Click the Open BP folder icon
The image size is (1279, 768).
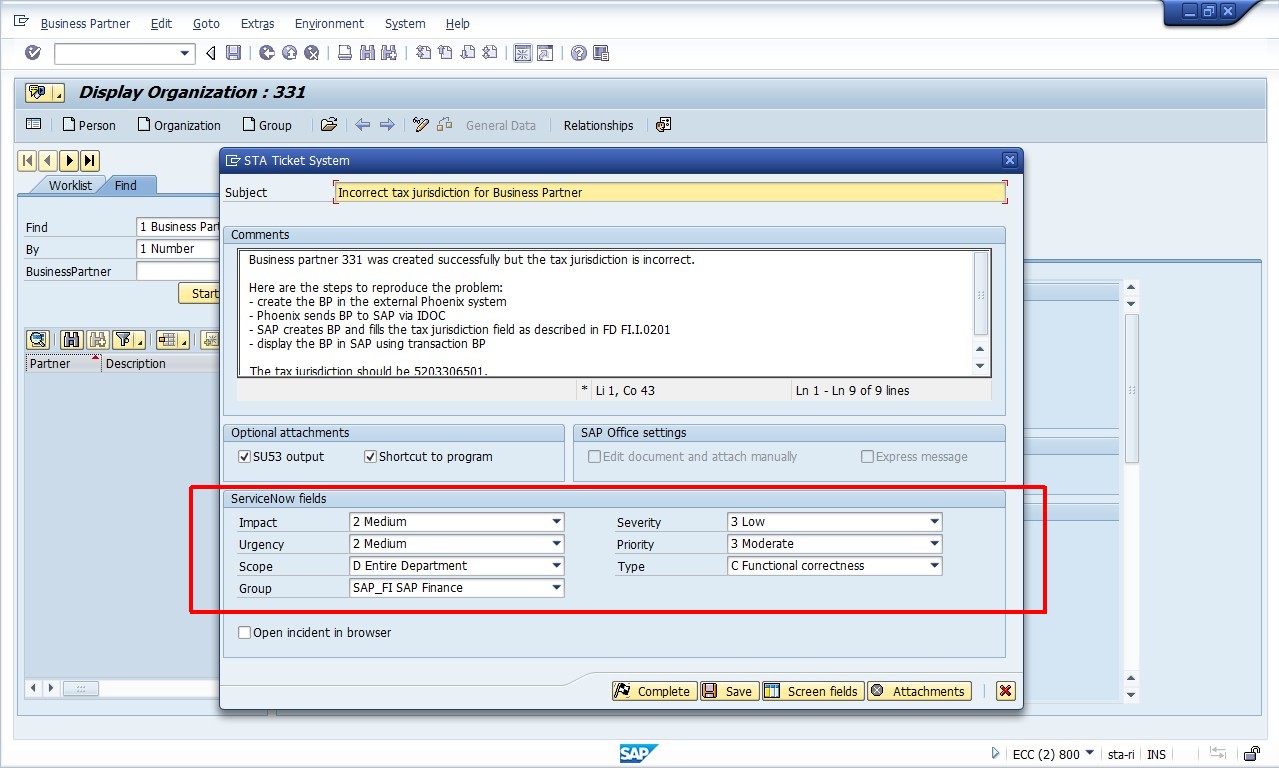tap(329, 125)
